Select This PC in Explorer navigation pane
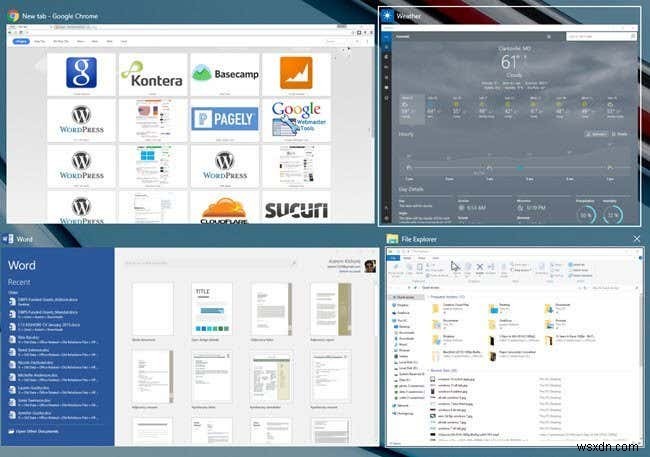650x457 pixels. (x=400, y=321)
